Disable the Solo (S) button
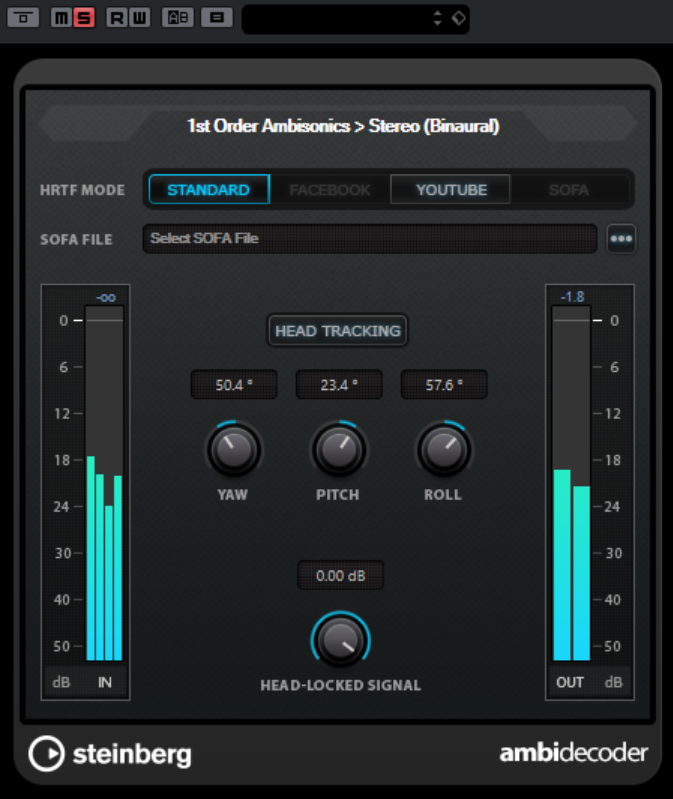The height and width of the screenshot is (799, 673). pyautogui.click(x=84, y=17)
